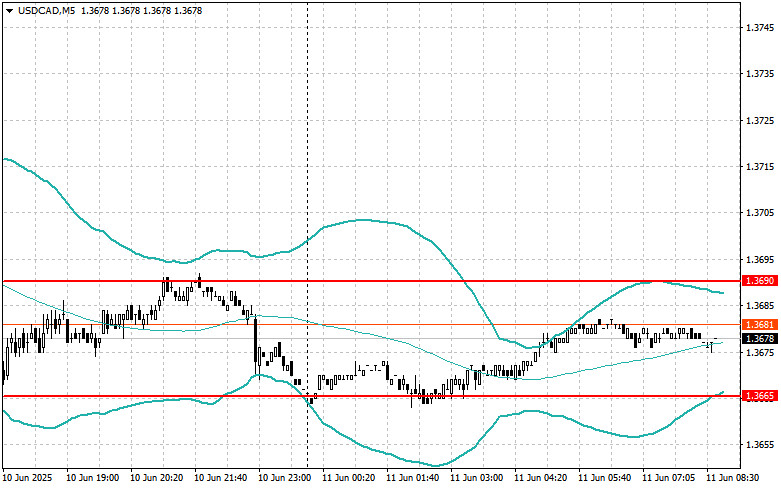Select the 1.3745 price axis value
This screenshot has height=489, width=781.
point(760,28)
